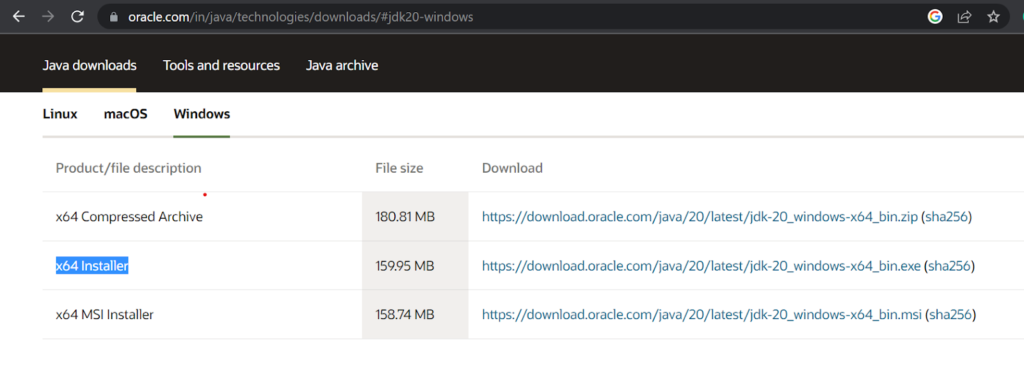Download the jdk-20 windows x64 msi link

[702, 315]
